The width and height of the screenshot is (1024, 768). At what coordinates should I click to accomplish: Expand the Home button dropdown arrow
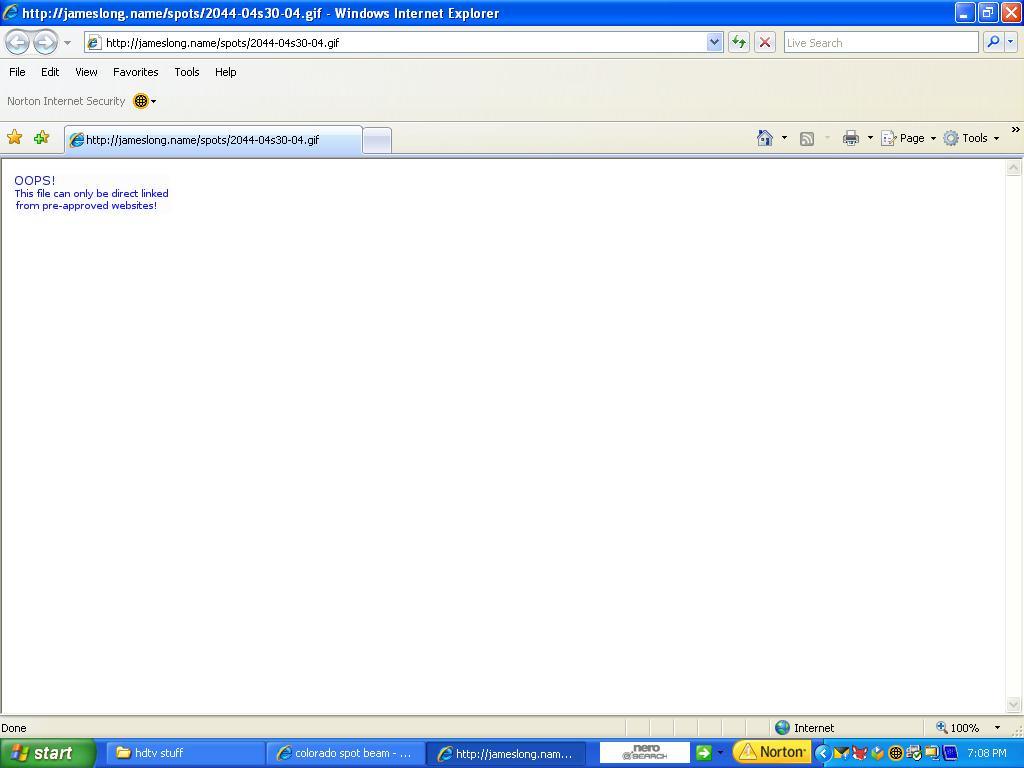784,138
